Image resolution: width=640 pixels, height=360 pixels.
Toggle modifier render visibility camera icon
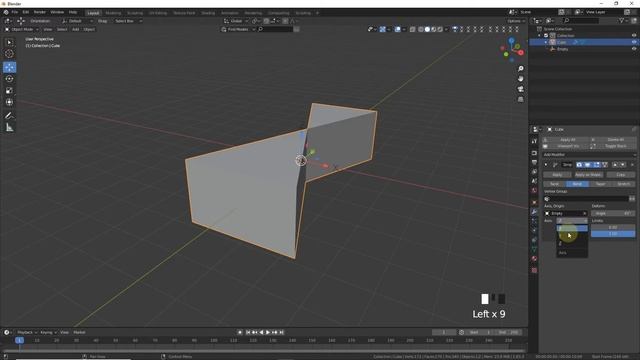click(579, 165)
